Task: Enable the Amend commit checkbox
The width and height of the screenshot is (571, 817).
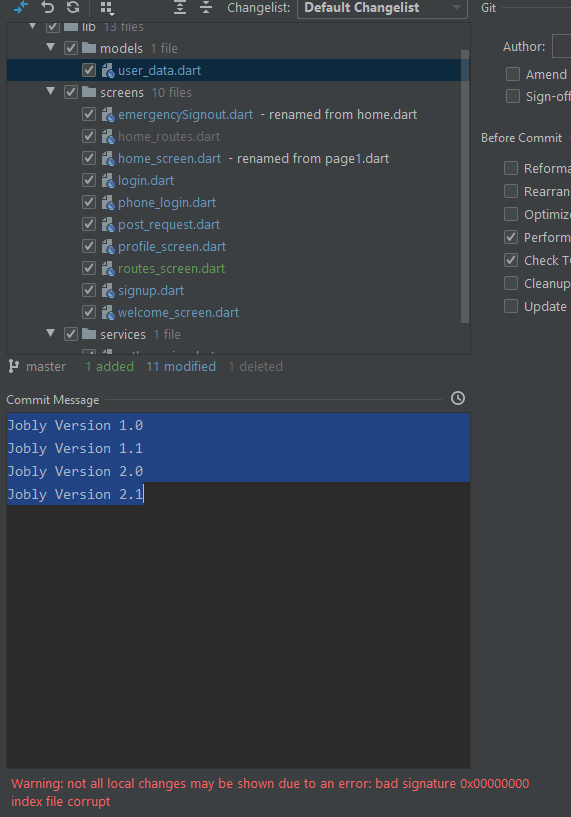Action: coord(513,74)
